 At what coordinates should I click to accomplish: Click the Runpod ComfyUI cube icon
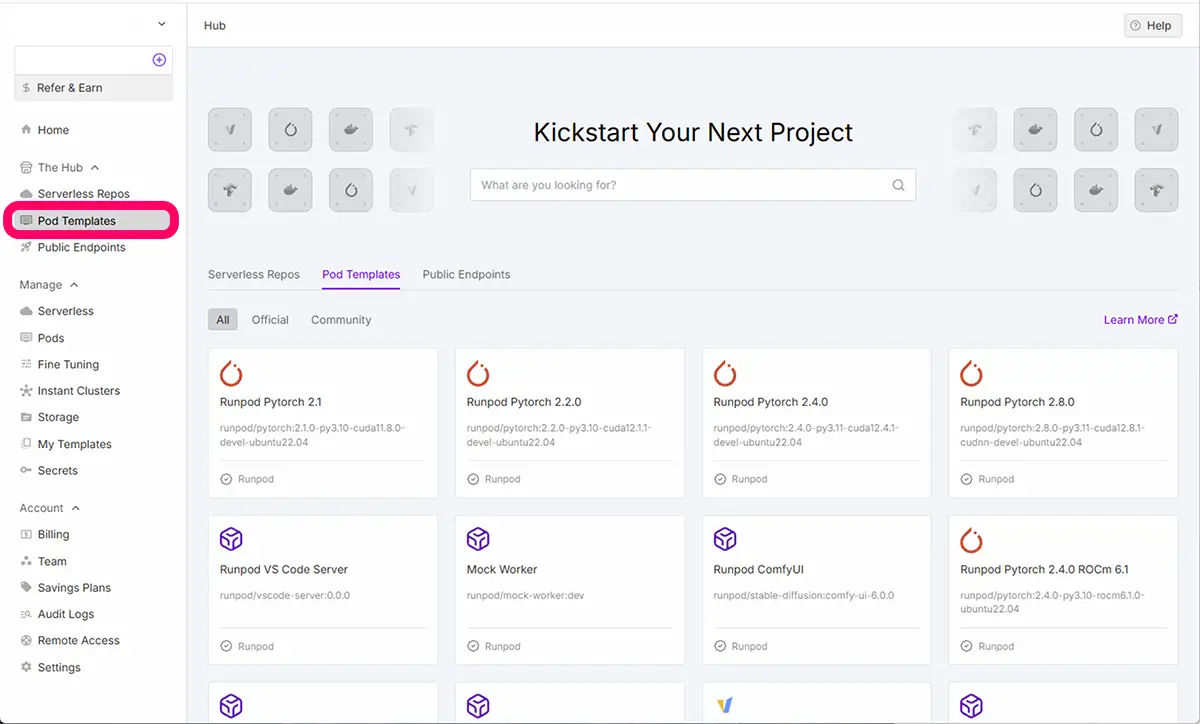(x=725, y=541)
